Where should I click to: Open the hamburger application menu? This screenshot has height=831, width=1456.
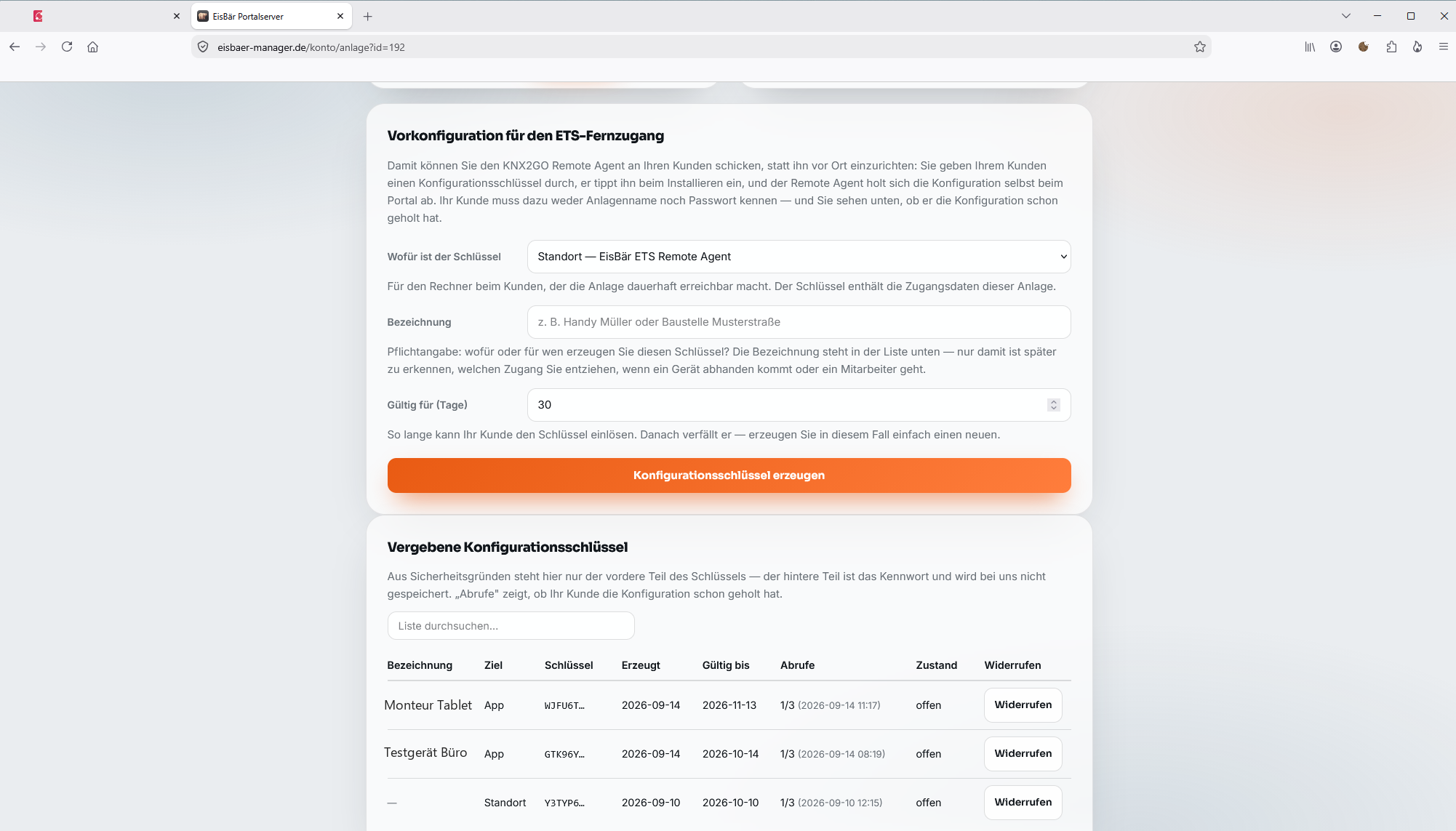coord(1444,47)
